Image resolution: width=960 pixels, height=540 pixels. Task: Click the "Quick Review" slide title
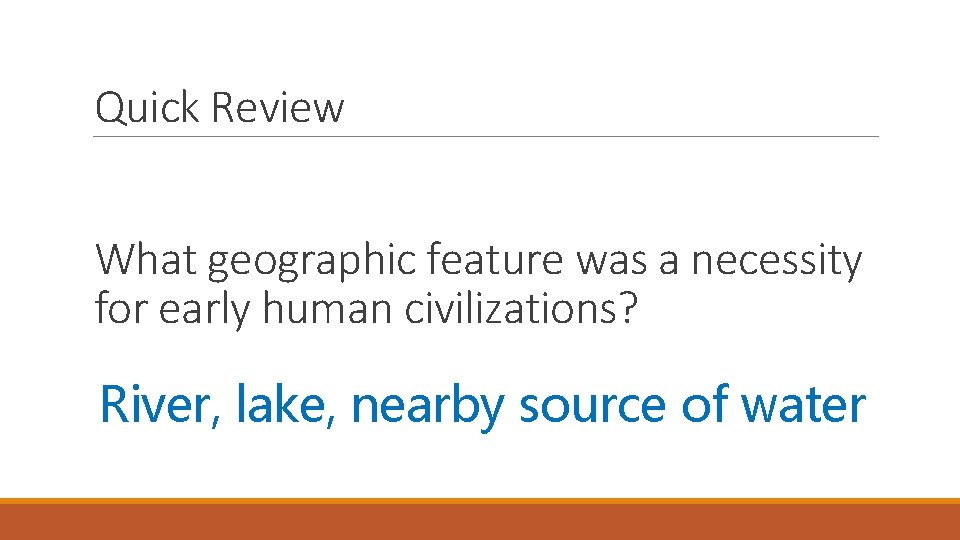click(x=219, y=108)
